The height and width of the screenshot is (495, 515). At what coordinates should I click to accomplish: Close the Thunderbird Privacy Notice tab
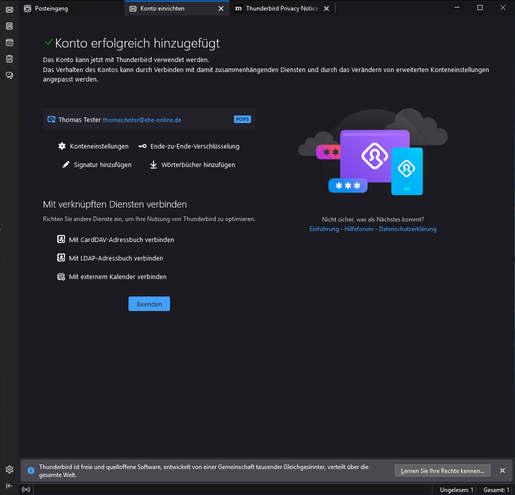click(327, 9)
